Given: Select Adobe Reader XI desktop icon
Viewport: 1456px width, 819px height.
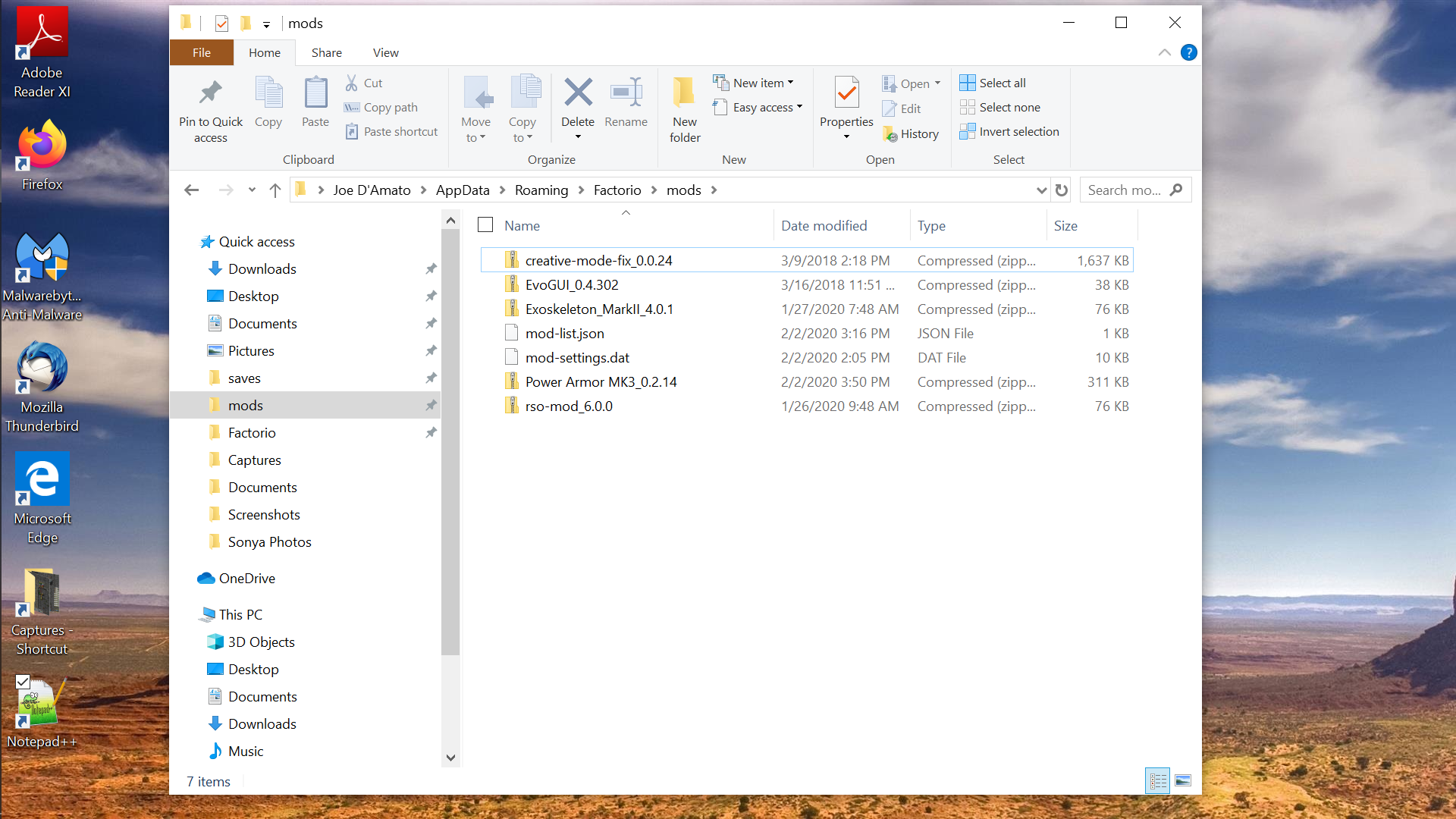Looking at the screenshot, I should click(x=42, y=53).
